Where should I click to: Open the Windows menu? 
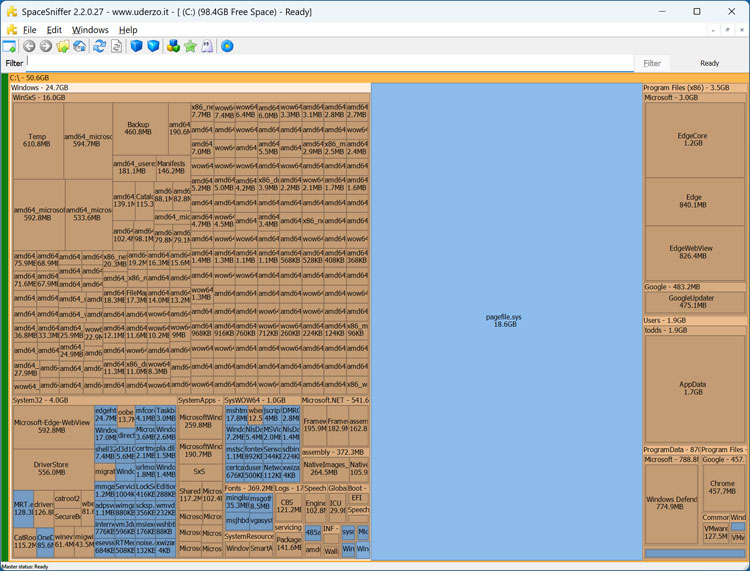[x=90, y=30]
